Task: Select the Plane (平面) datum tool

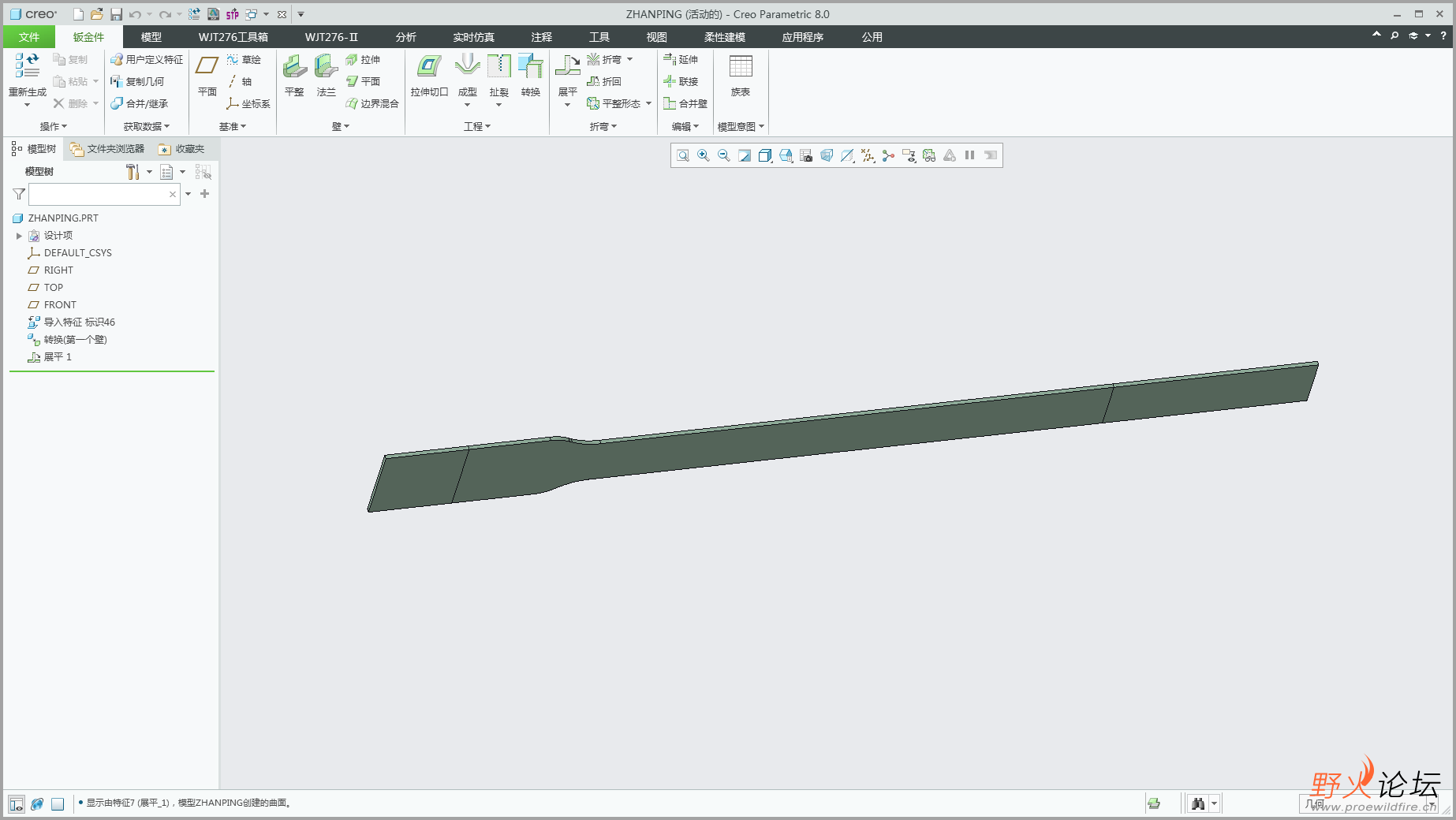Action: tap(207, 75)
